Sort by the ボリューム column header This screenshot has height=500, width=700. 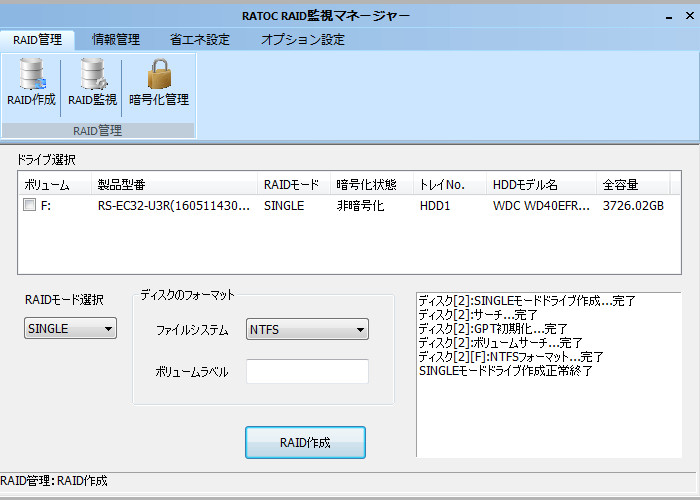[x=54, y=184]
